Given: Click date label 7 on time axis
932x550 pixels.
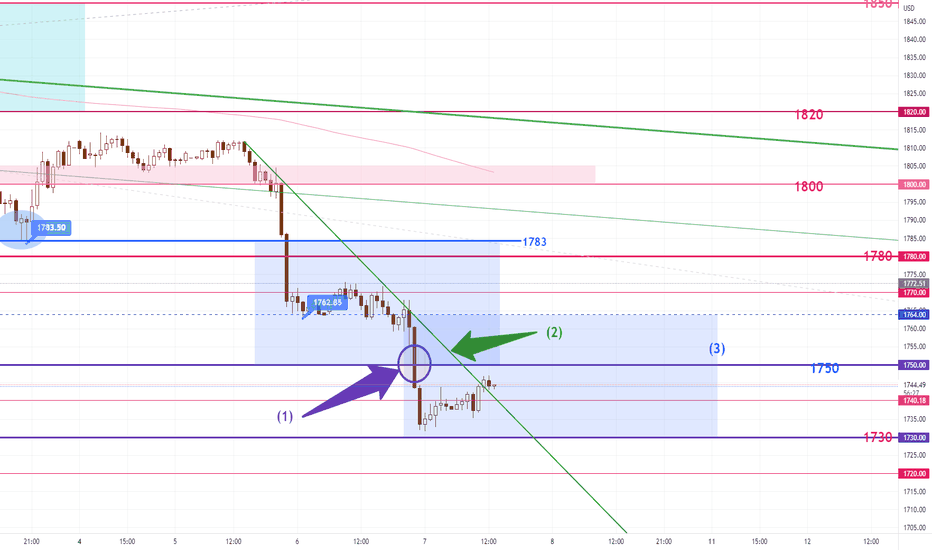Looking at the screenshot, I should [x=424, y=542].
